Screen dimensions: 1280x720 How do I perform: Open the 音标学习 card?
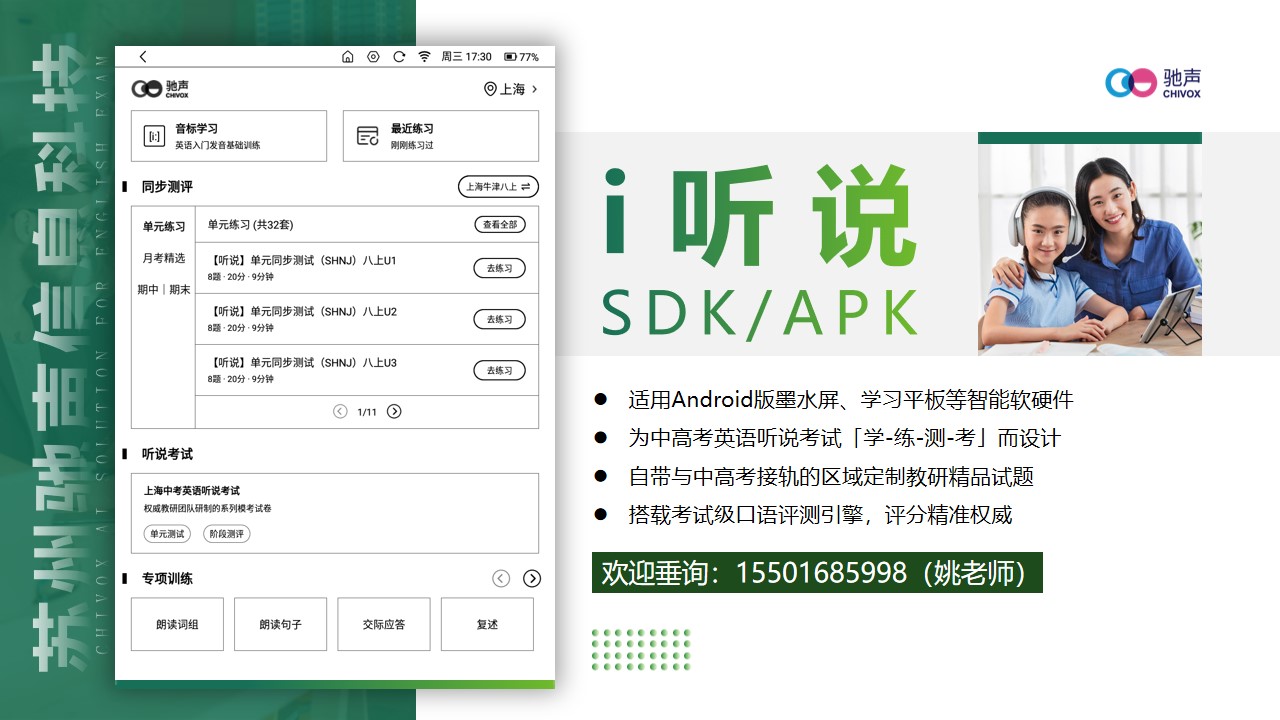pos(229,136)
